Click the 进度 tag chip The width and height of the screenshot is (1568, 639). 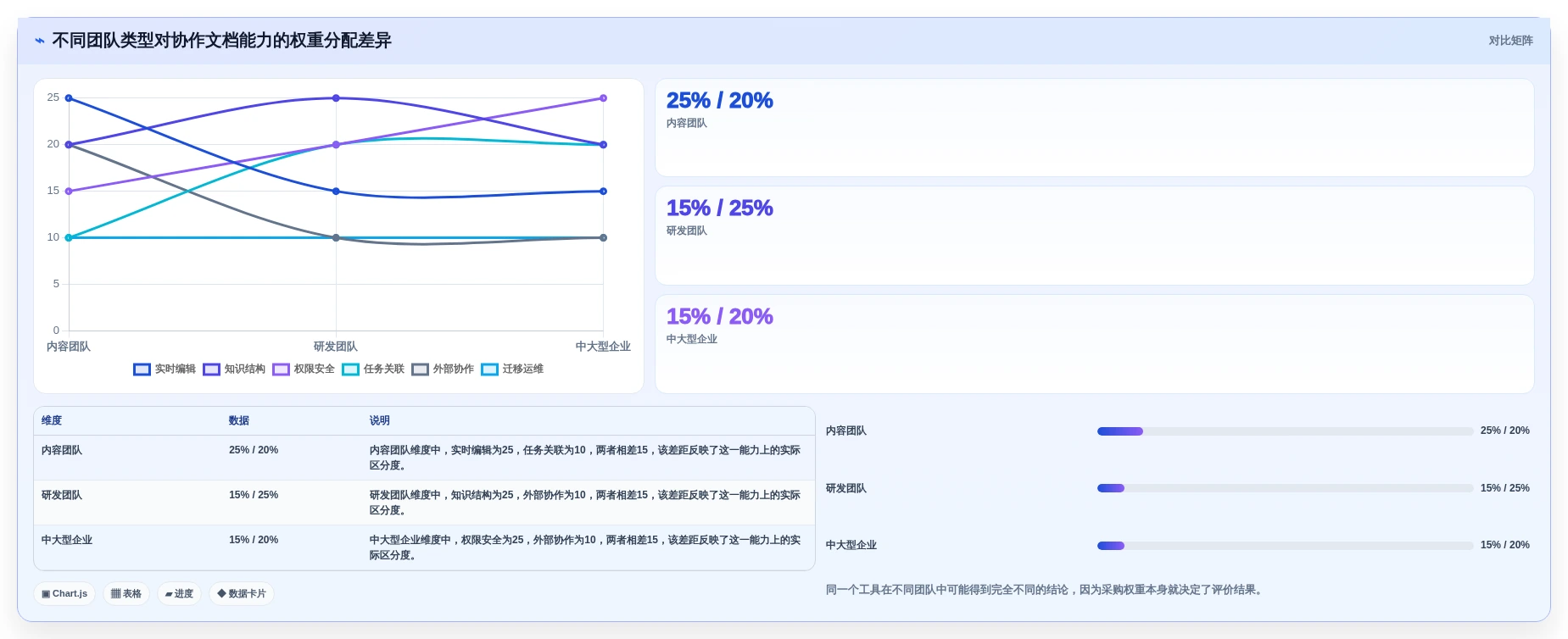point(179,594)
